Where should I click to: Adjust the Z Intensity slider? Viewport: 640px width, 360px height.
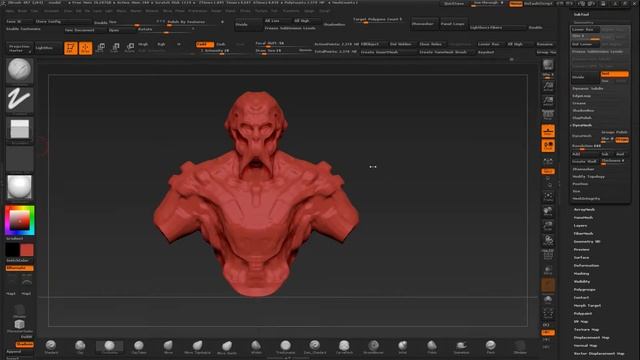(220, 51)
